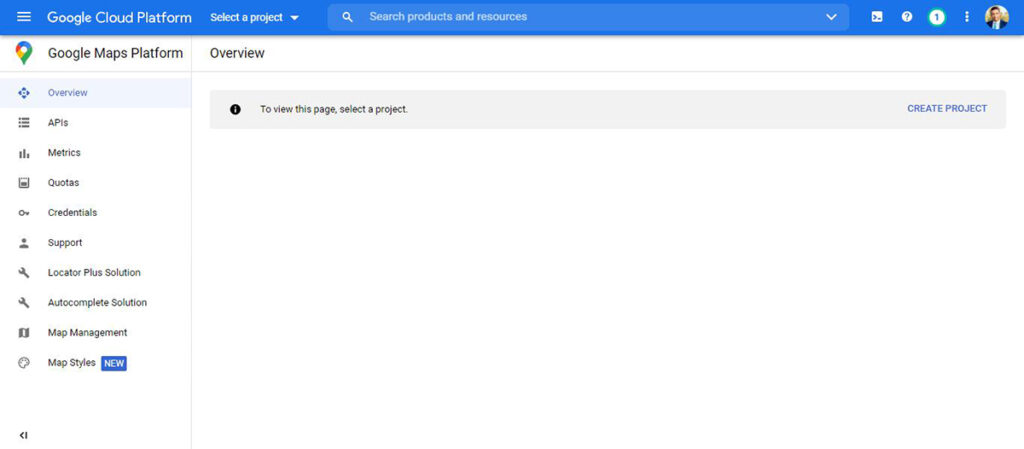
Task: Click the Credentials key icon
Action: click(24, 213)
